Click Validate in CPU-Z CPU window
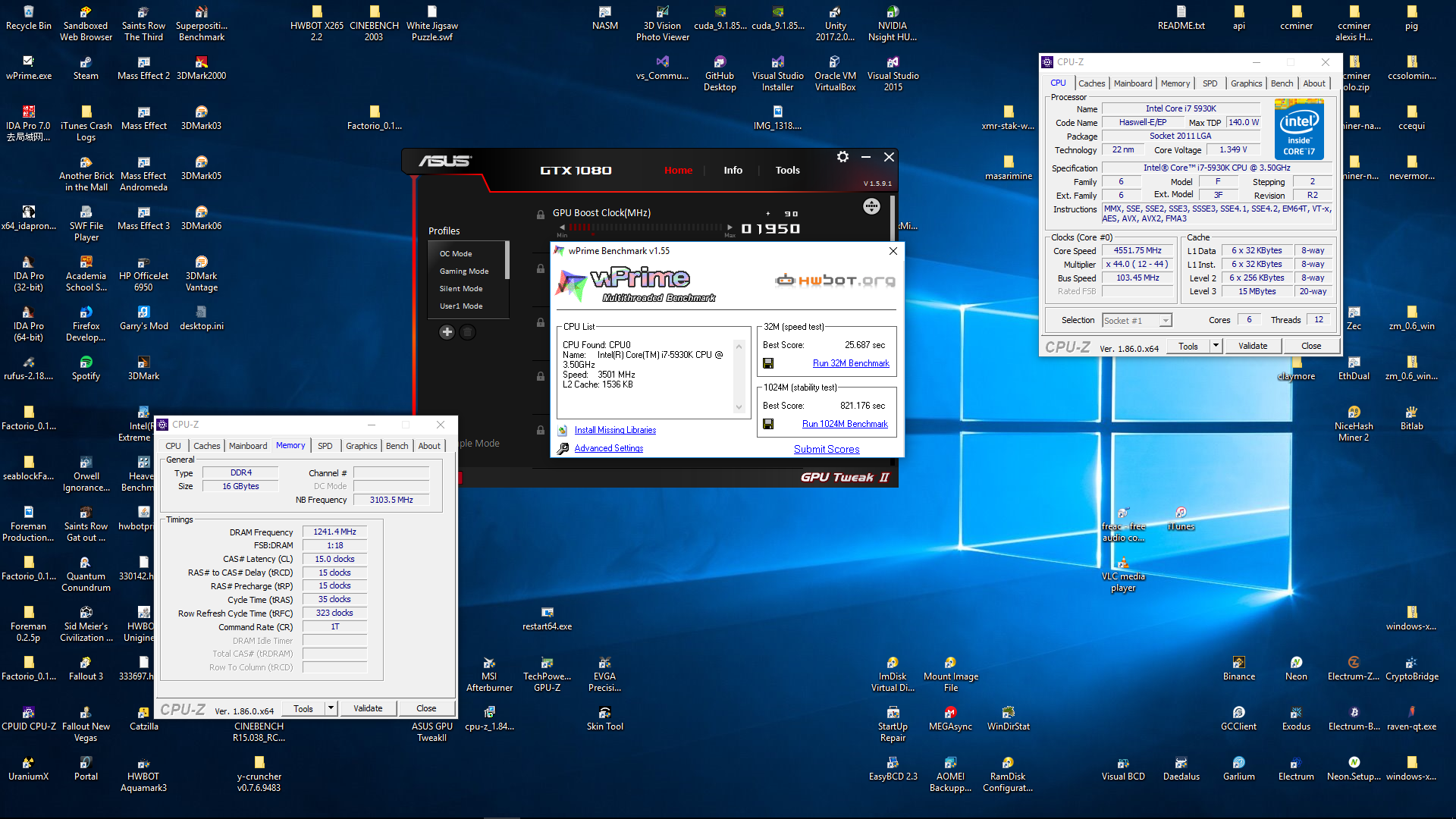This screenshot has height=819, width=1456. tap(1253, 346)
